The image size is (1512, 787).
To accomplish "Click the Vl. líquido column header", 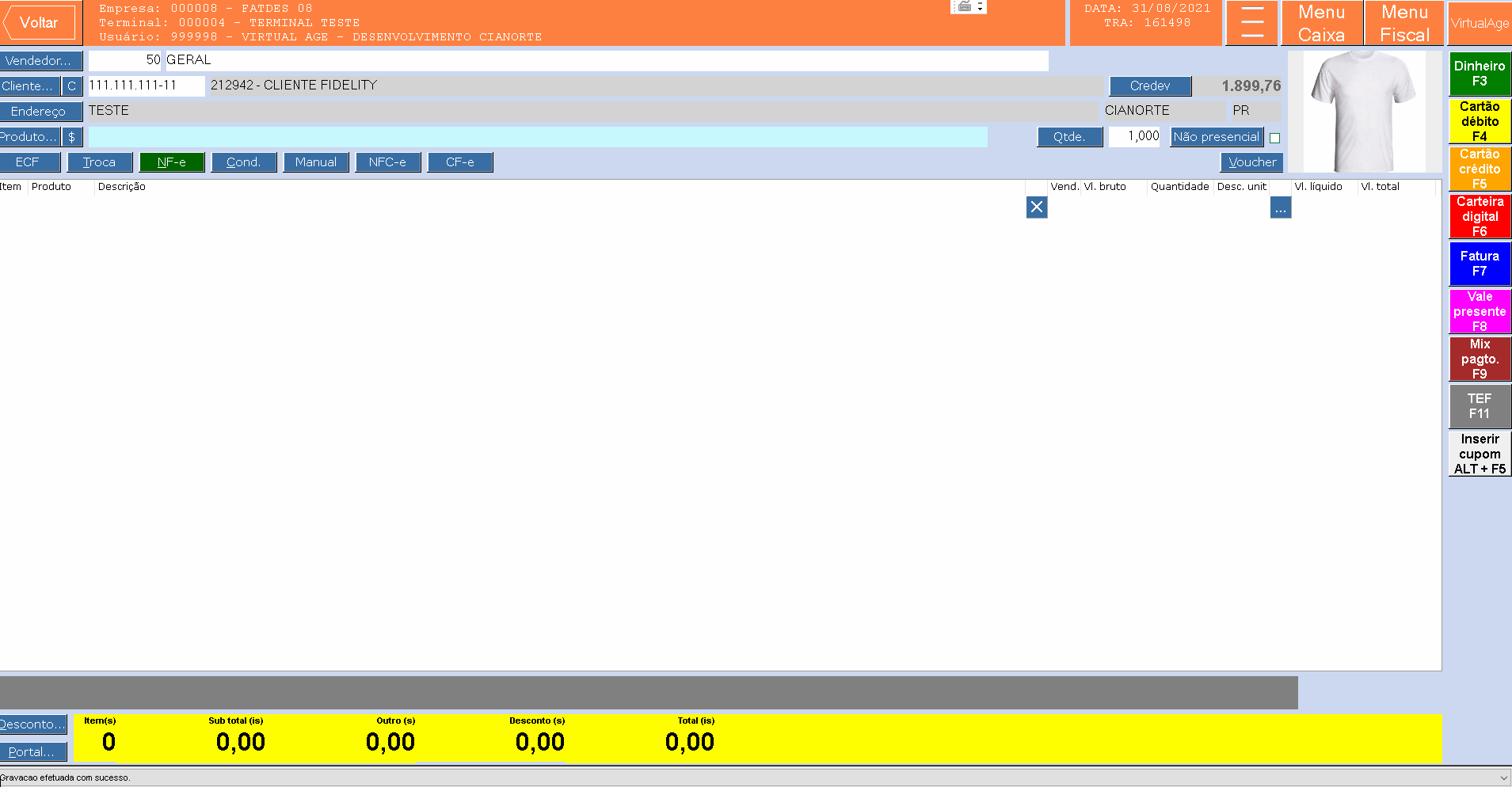I will point(1318,187).
